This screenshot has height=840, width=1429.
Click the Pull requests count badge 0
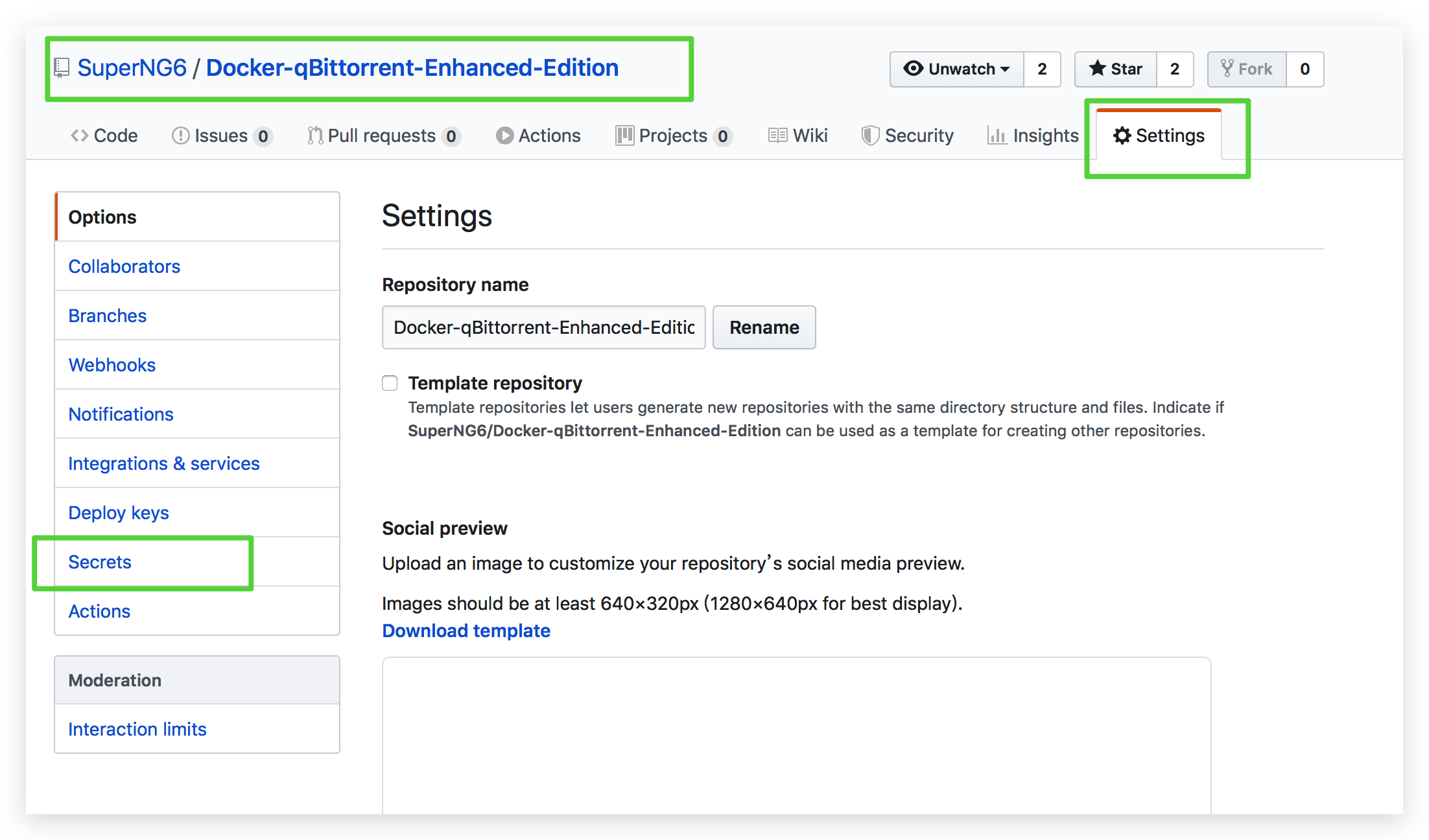tap(451, 136)
